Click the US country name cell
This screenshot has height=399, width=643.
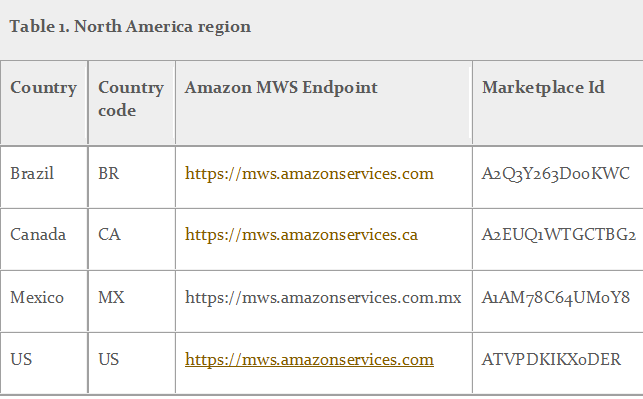pyautogui.click(x=21, y=360)
